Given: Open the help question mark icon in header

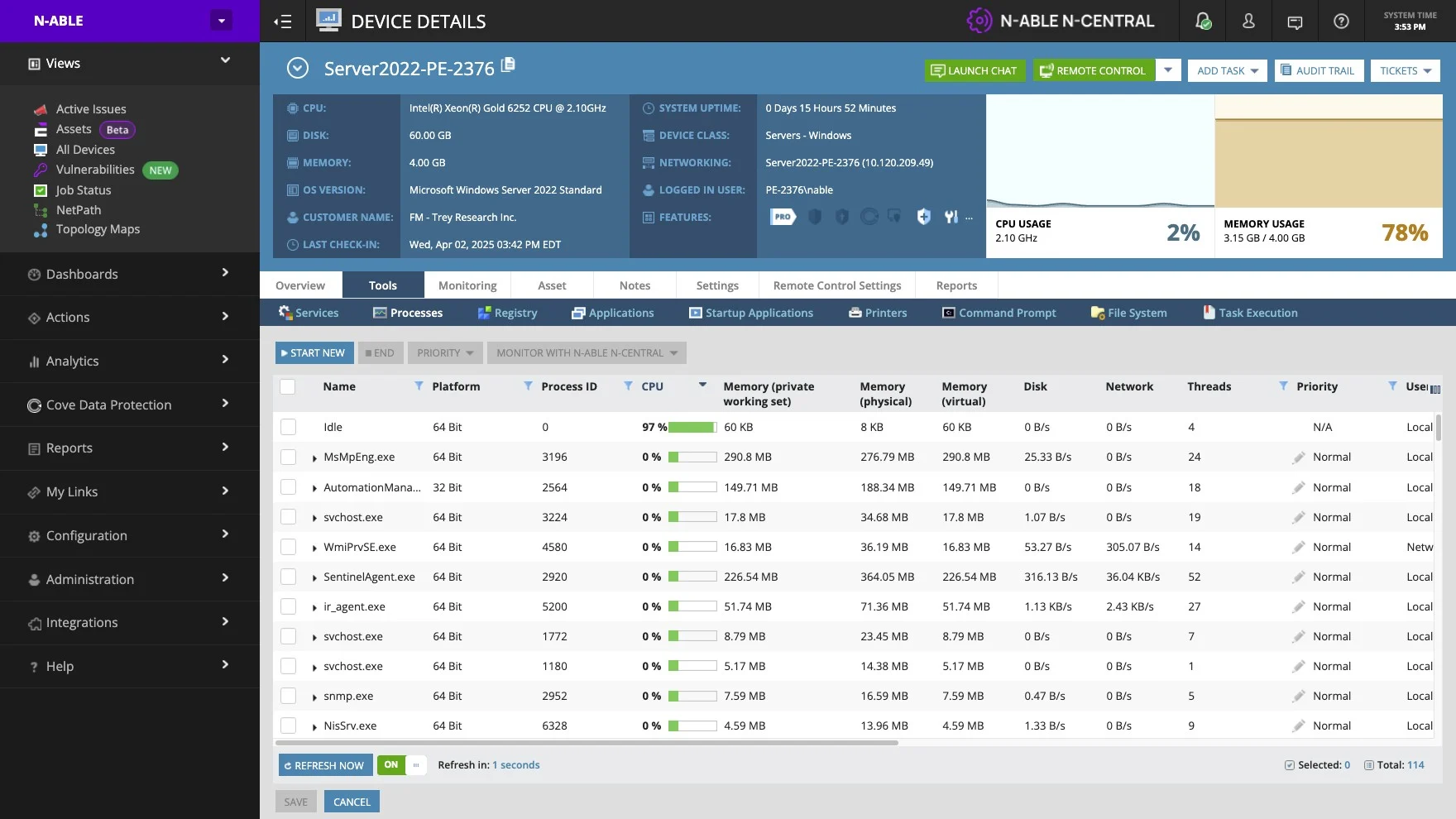Looking at the screenshot, I should coord(1342,22).
